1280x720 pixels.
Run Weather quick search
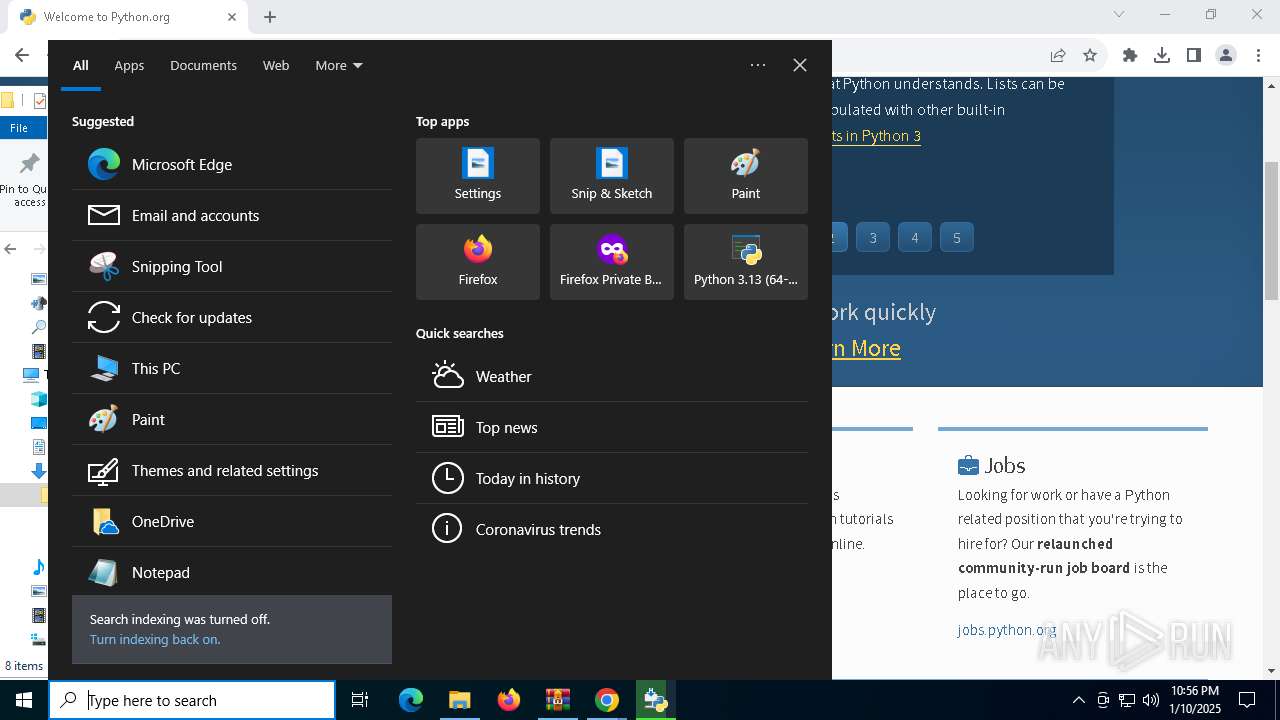(612, 376)
